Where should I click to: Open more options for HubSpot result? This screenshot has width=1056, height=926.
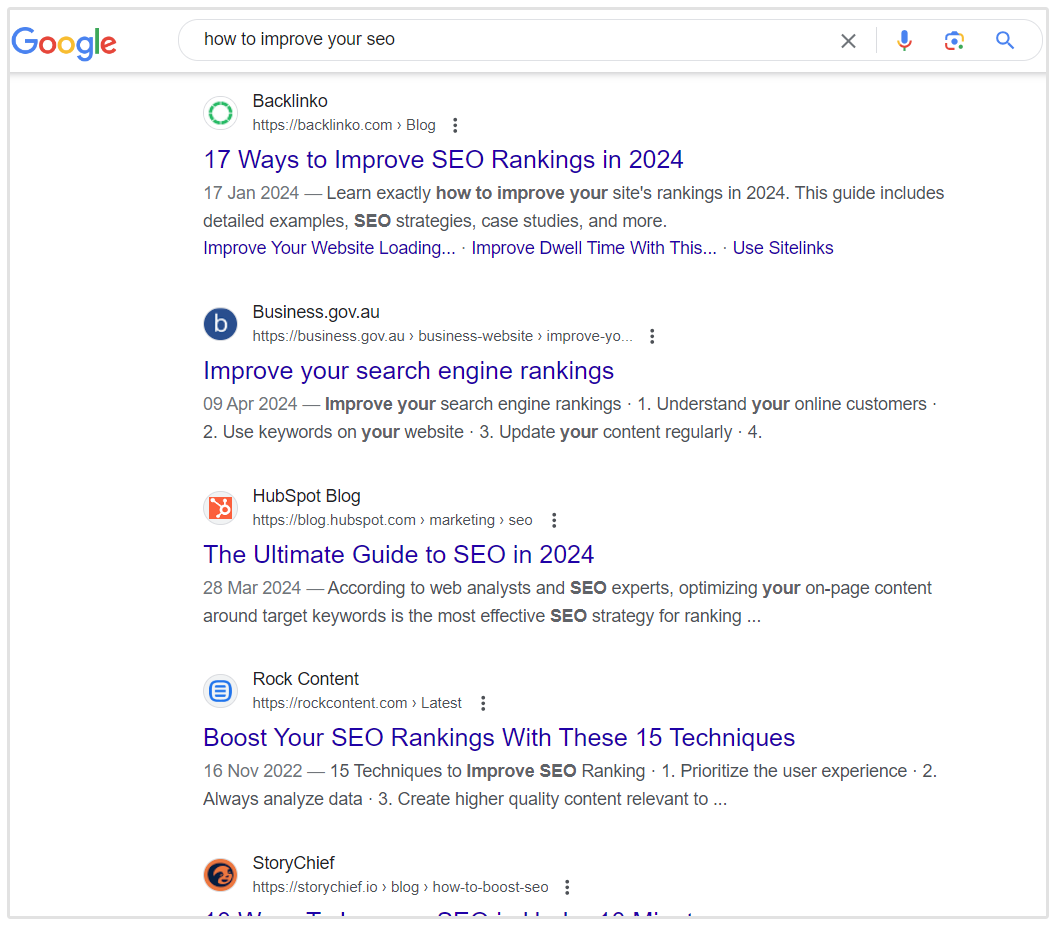554,520
